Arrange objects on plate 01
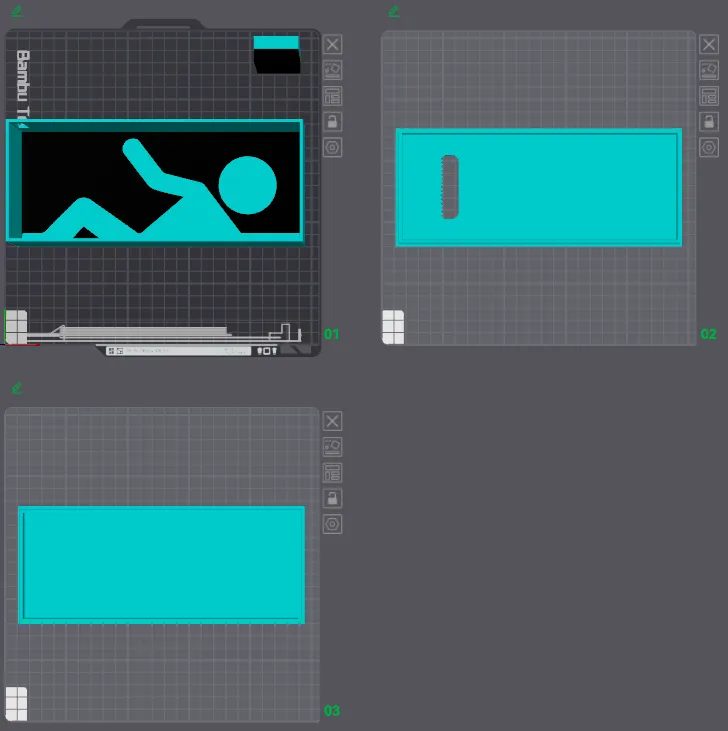The height and width of the screenshot is (731, 728). 332,96
